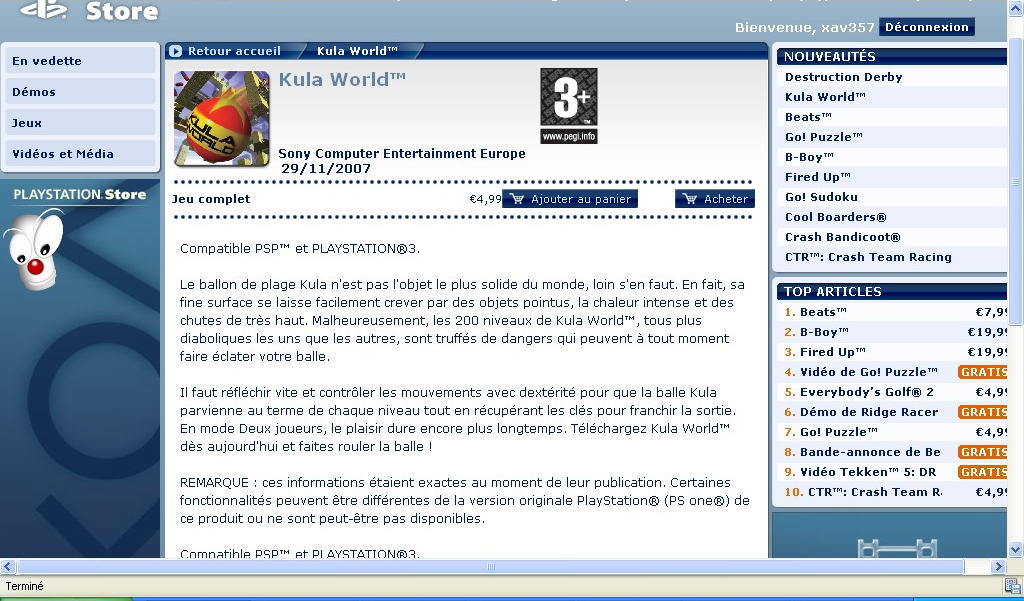This screenshot has width=1024, height=601.
Task: Click the vertical scrollbar thumb
Action: pyautogui.click(x=1016, y=181)
